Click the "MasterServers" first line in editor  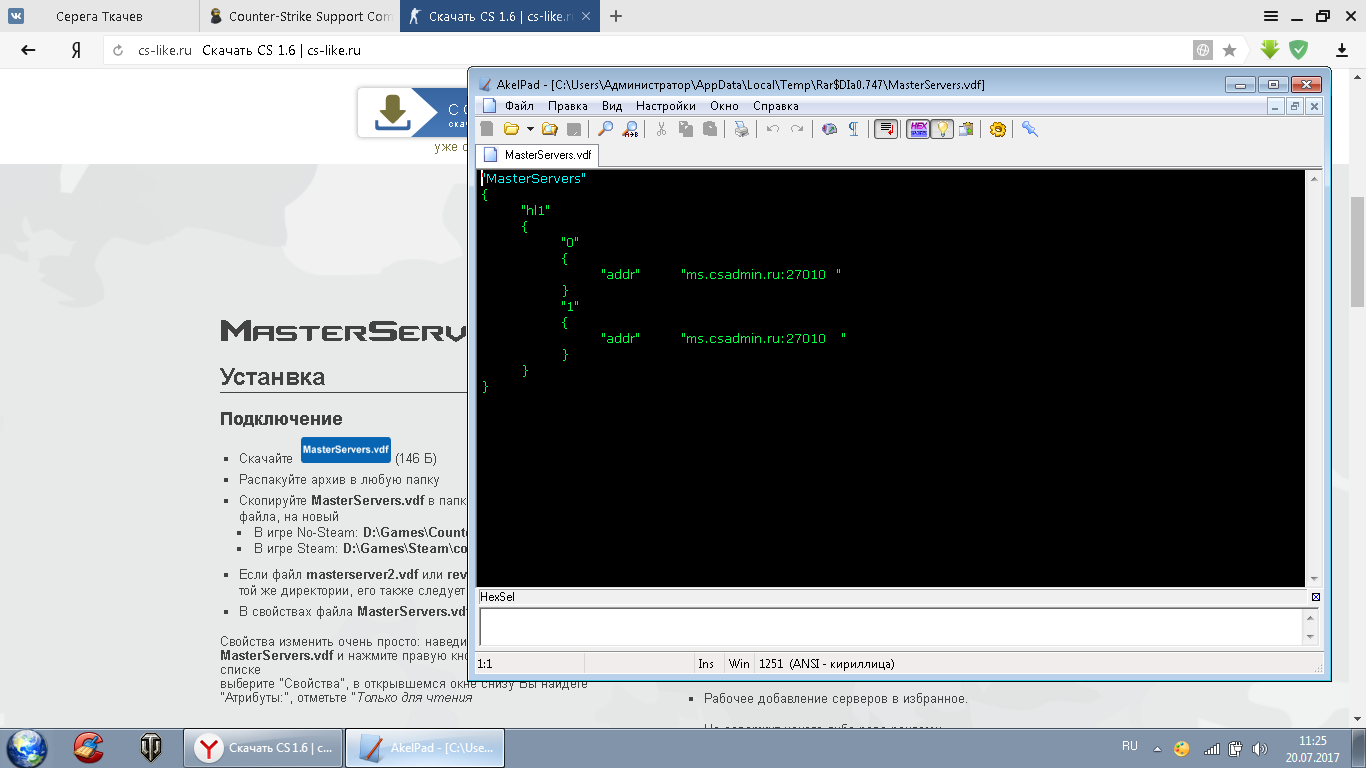click(534, 178)
